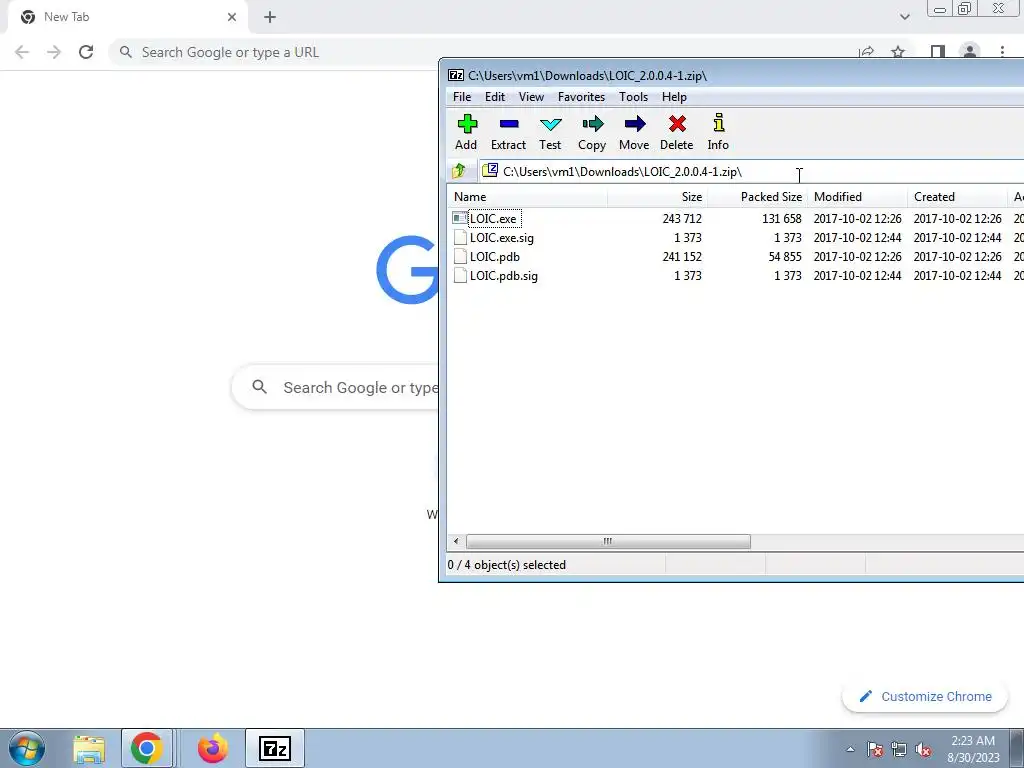Click the LOIC.pdb.sig file icon

tap(460, 276)
